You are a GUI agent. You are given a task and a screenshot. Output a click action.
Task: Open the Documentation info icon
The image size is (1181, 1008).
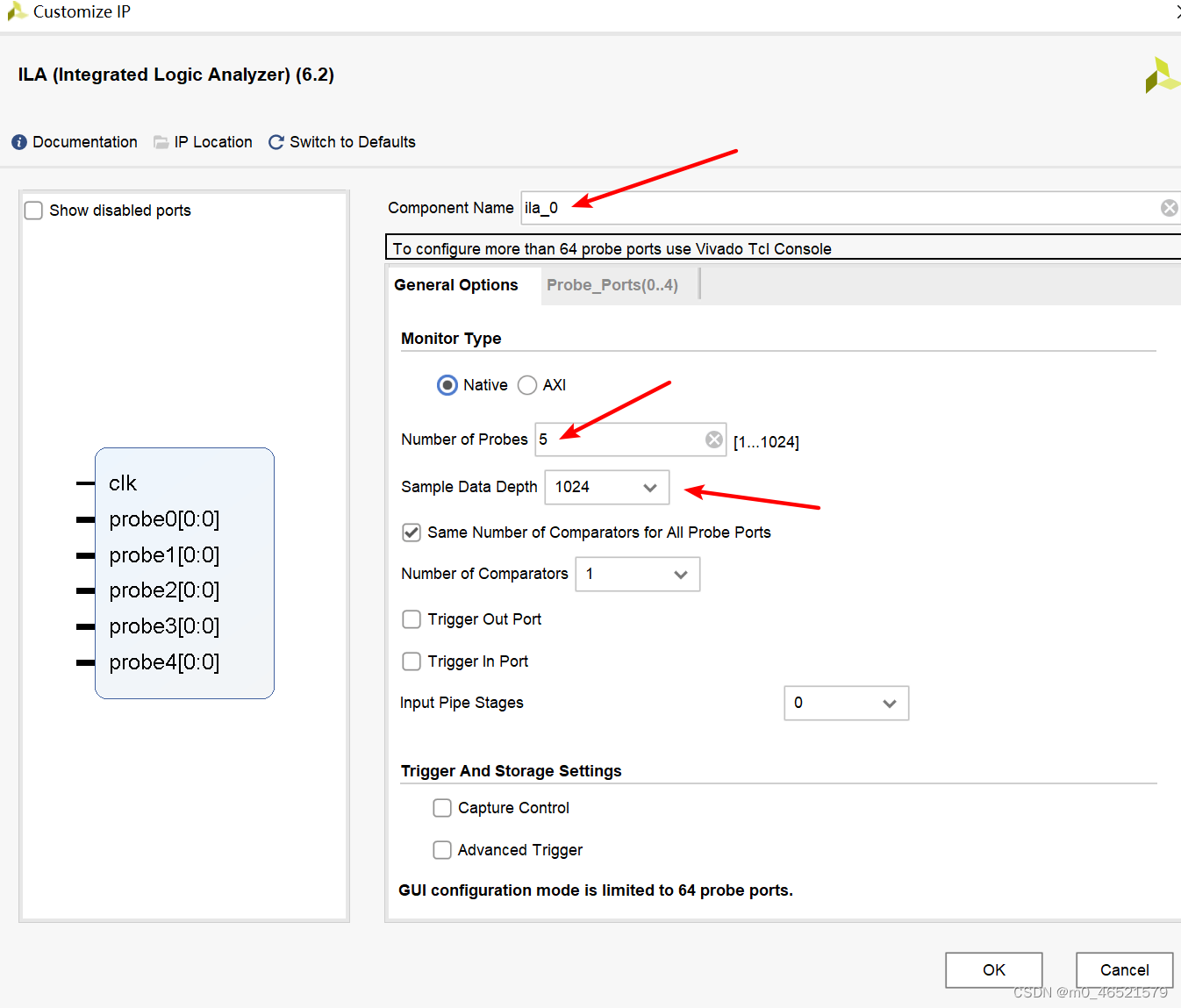19,142
